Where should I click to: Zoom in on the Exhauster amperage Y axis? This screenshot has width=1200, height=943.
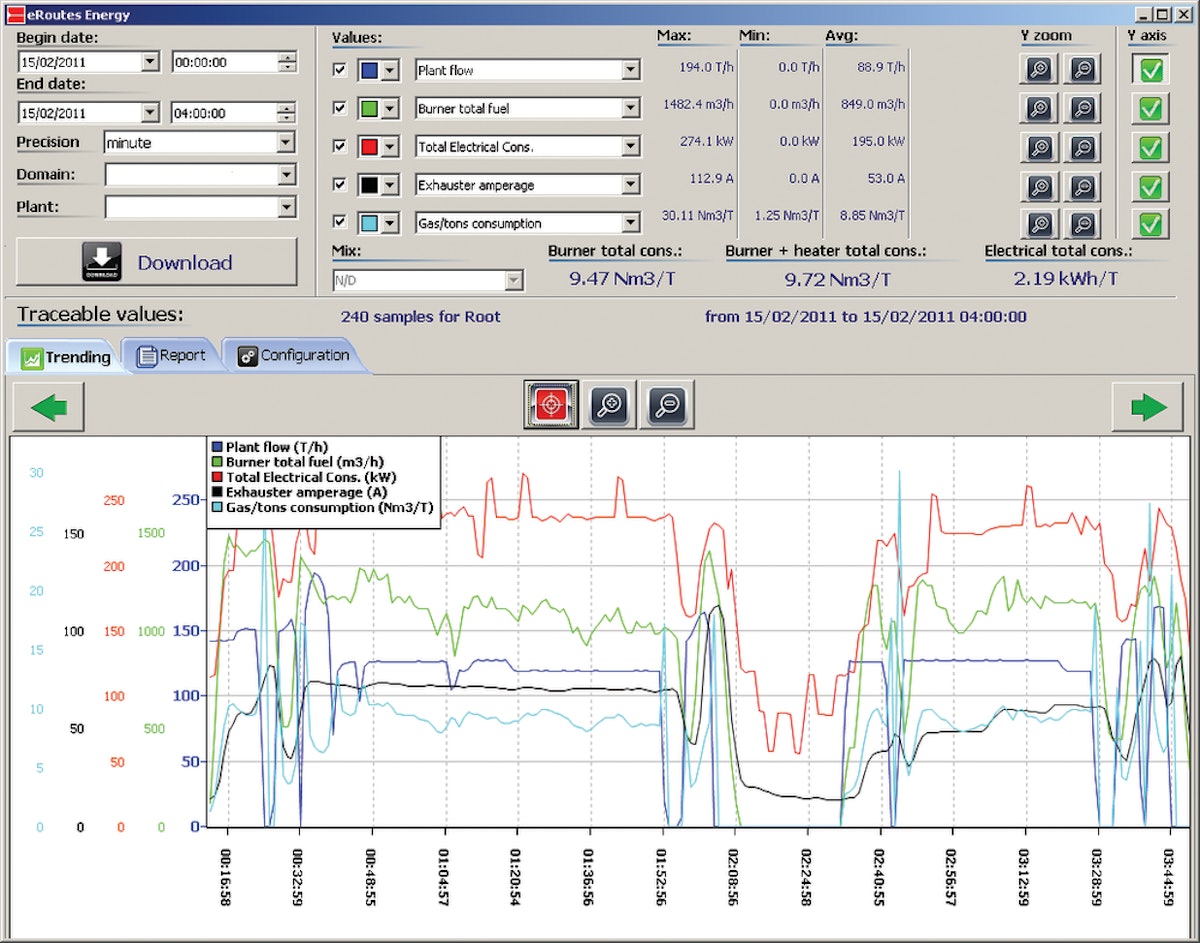(x=1038, y=186)
